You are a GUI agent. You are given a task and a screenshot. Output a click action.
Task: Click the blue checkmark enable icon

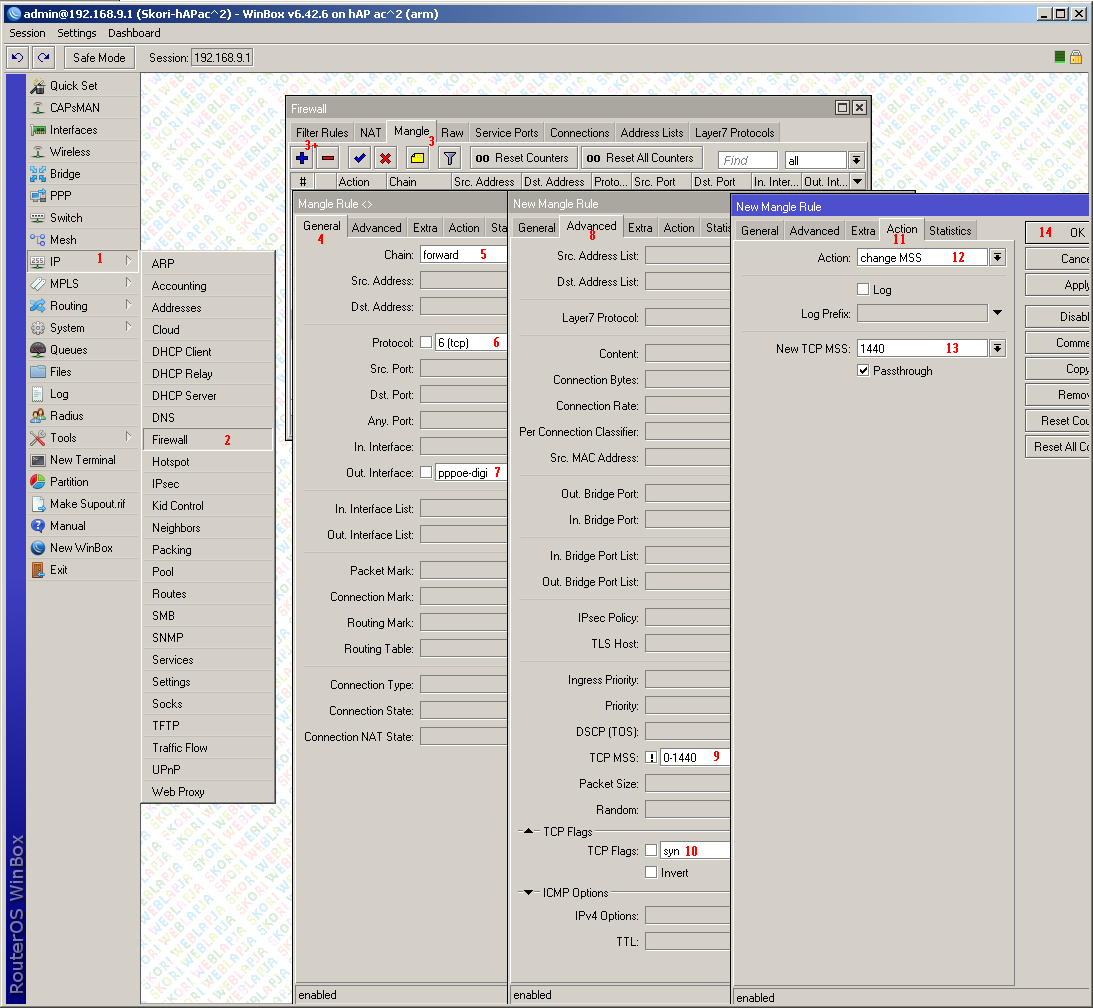(359, 158)
